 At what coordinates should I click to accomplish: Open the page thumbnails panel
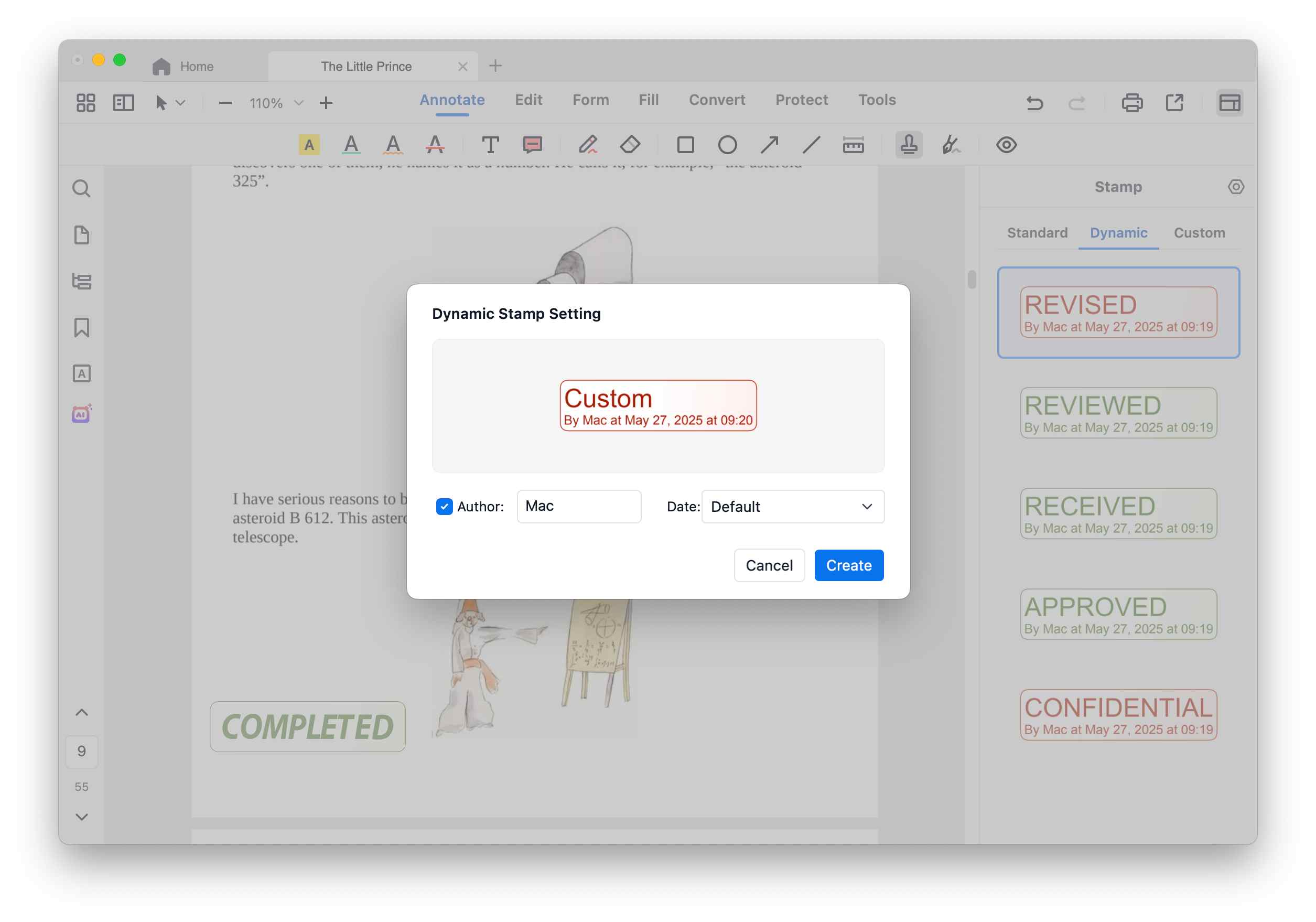click(82, 235)
